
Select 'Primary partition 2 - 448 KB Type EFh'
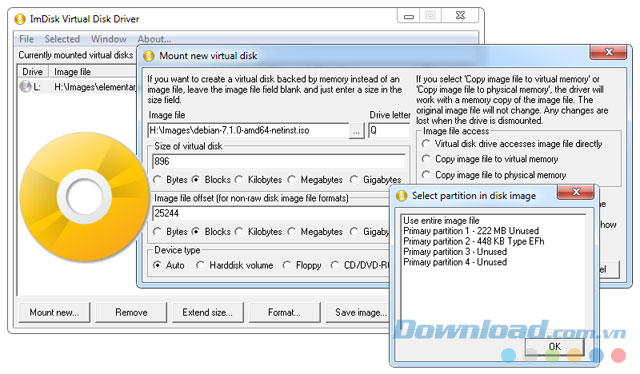pos(473,241)
